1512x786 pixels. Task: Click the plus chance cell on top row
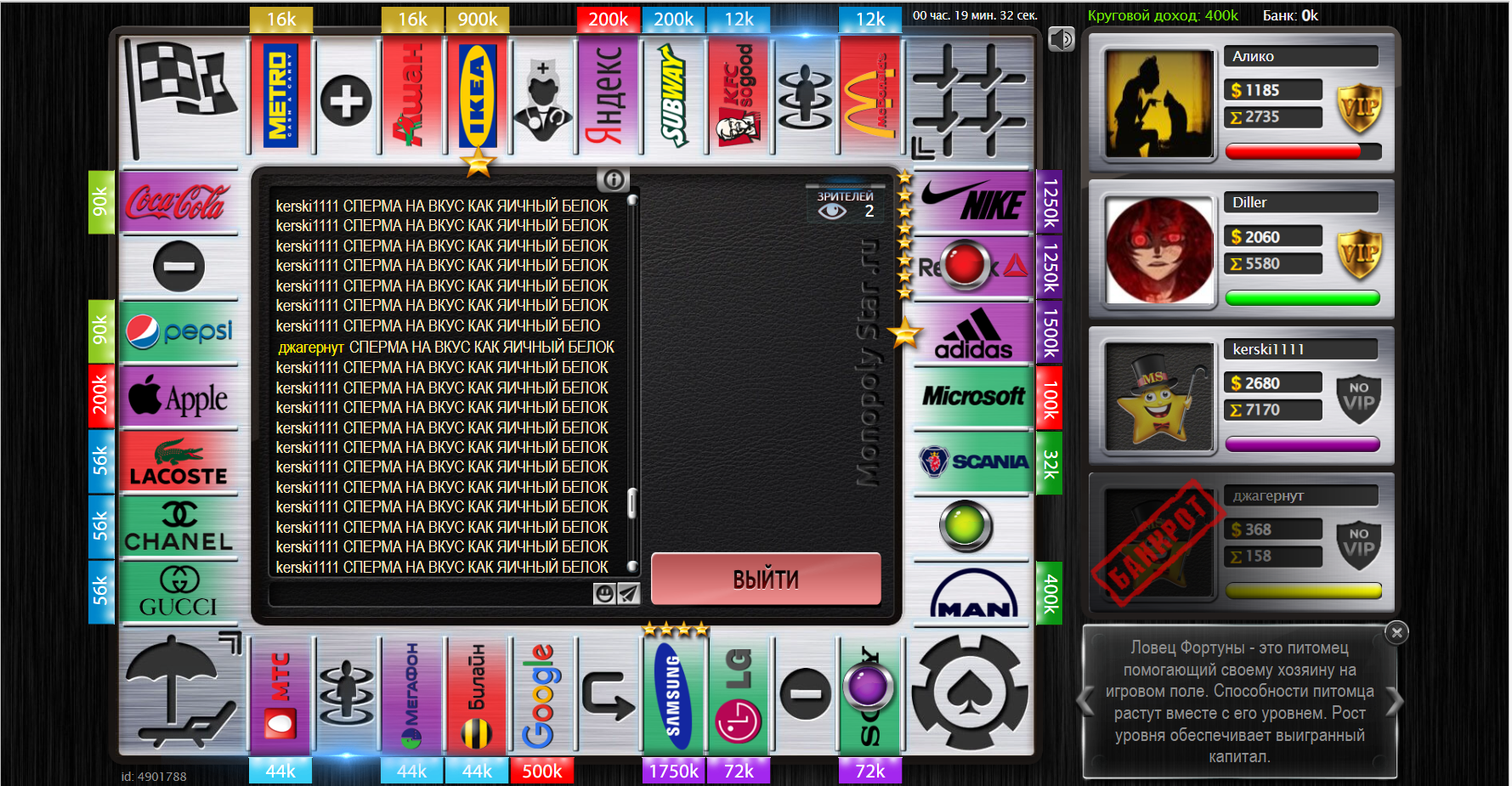point(346,100)
